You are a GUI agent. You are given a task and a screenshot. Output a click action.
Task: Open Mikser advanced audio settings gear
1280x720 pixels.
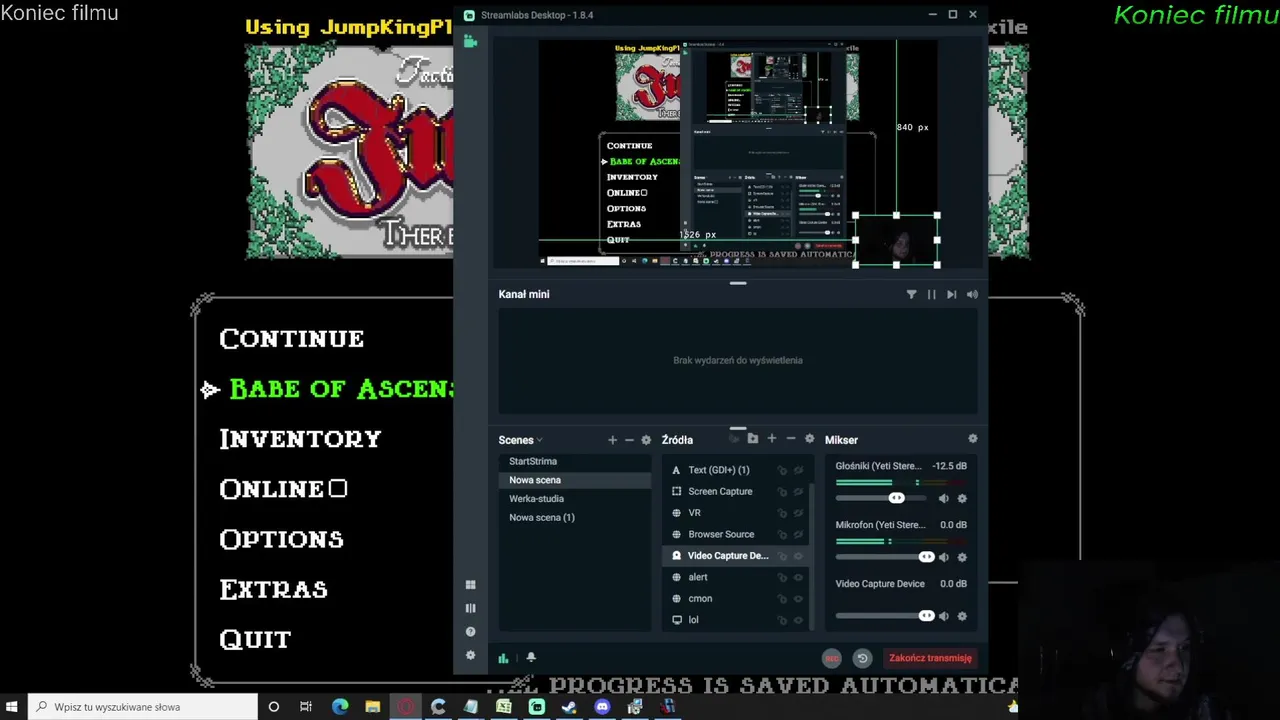click(x=972, y=439)
